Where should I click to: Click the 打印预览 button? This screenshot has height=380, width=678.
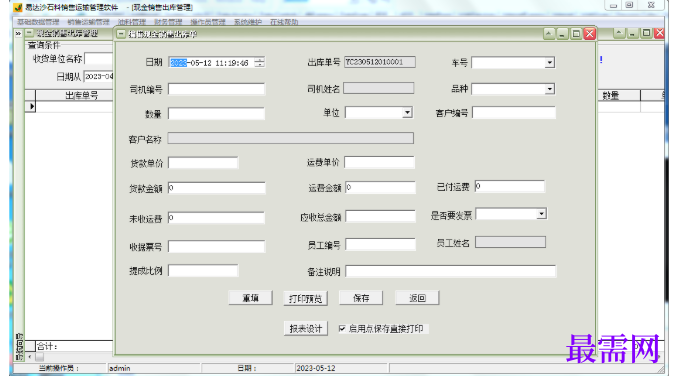[306, 298]
